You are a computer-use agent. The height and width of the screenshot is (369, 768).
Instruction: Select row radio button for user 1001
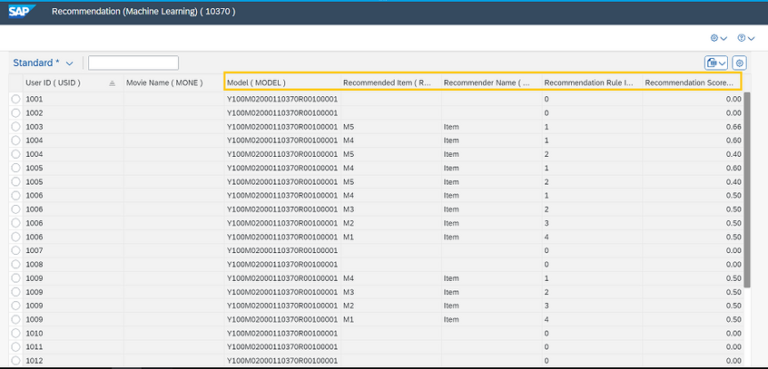[16, 99]
